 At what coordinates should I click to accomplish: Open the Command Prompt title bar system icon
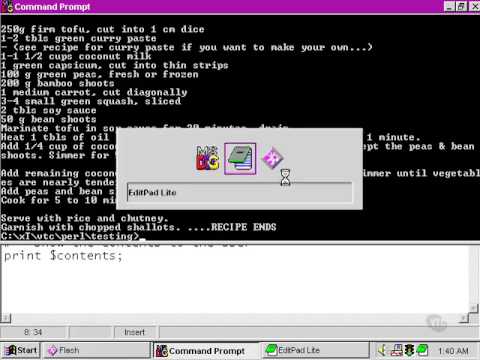click(x=7, y=7)
